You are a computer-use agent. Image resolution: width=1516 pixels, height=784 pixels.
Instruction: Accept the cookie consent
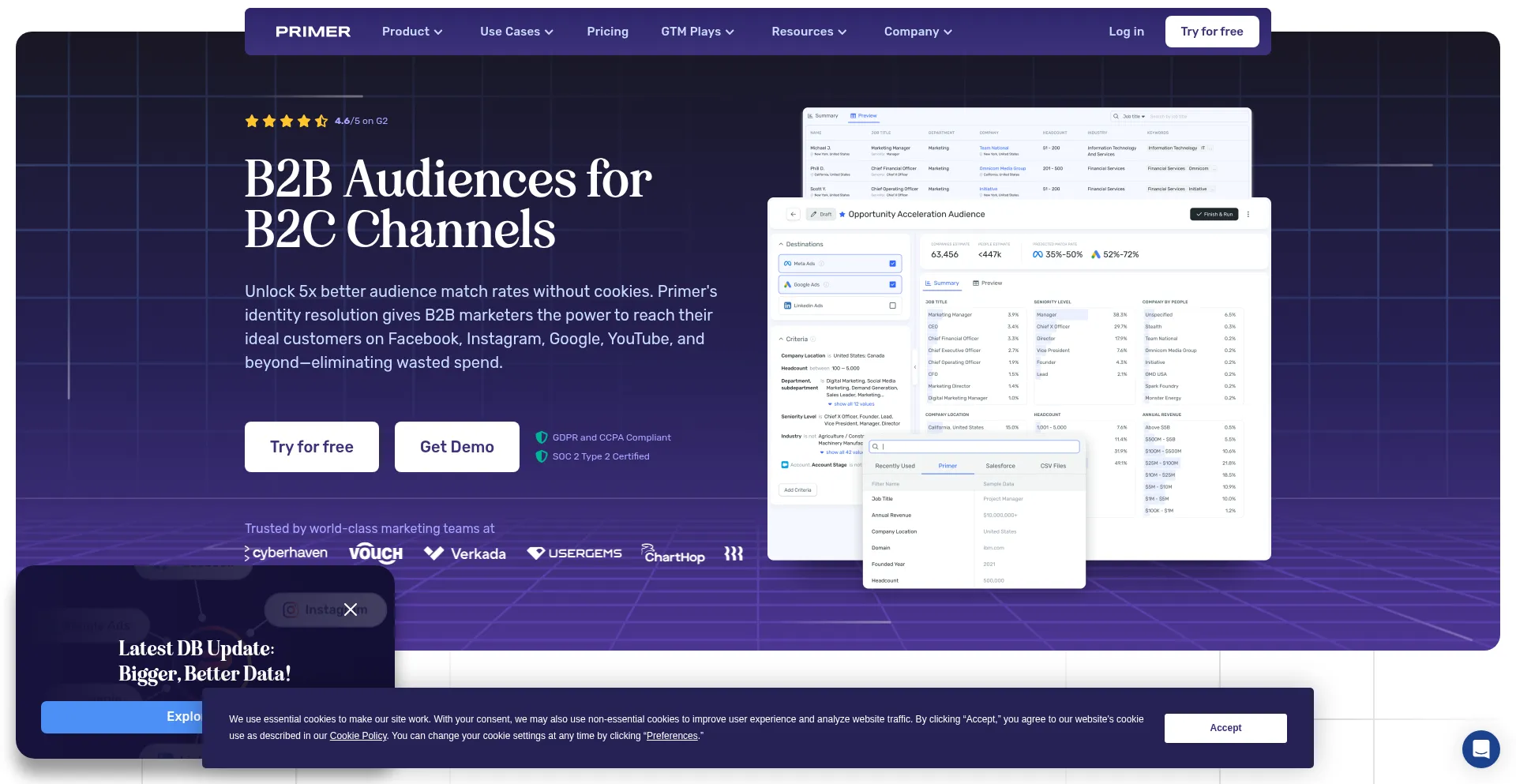[x=1225, y=728]
